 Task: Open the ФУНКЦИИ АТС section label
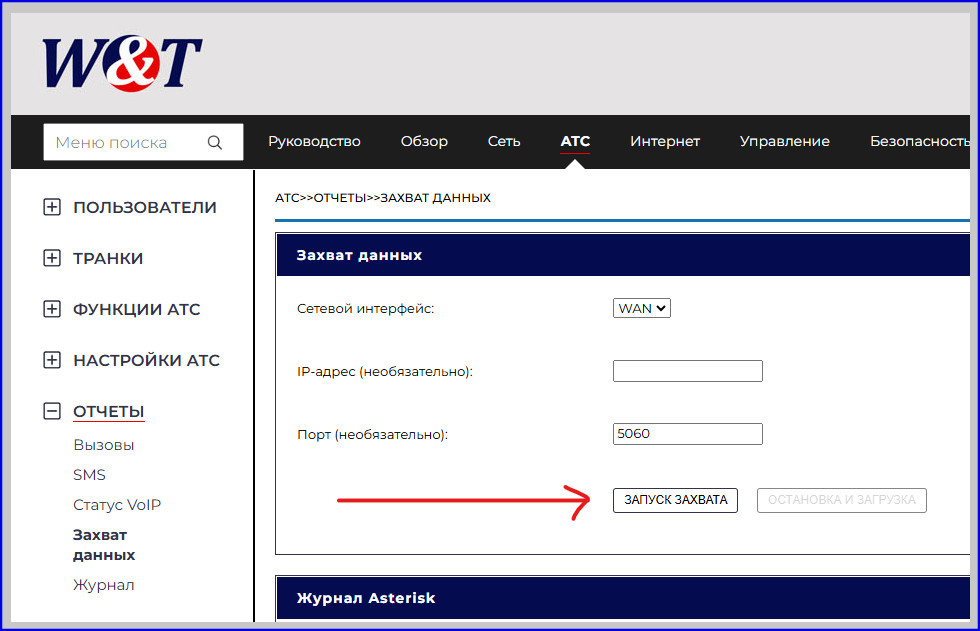tap(137, 309)
